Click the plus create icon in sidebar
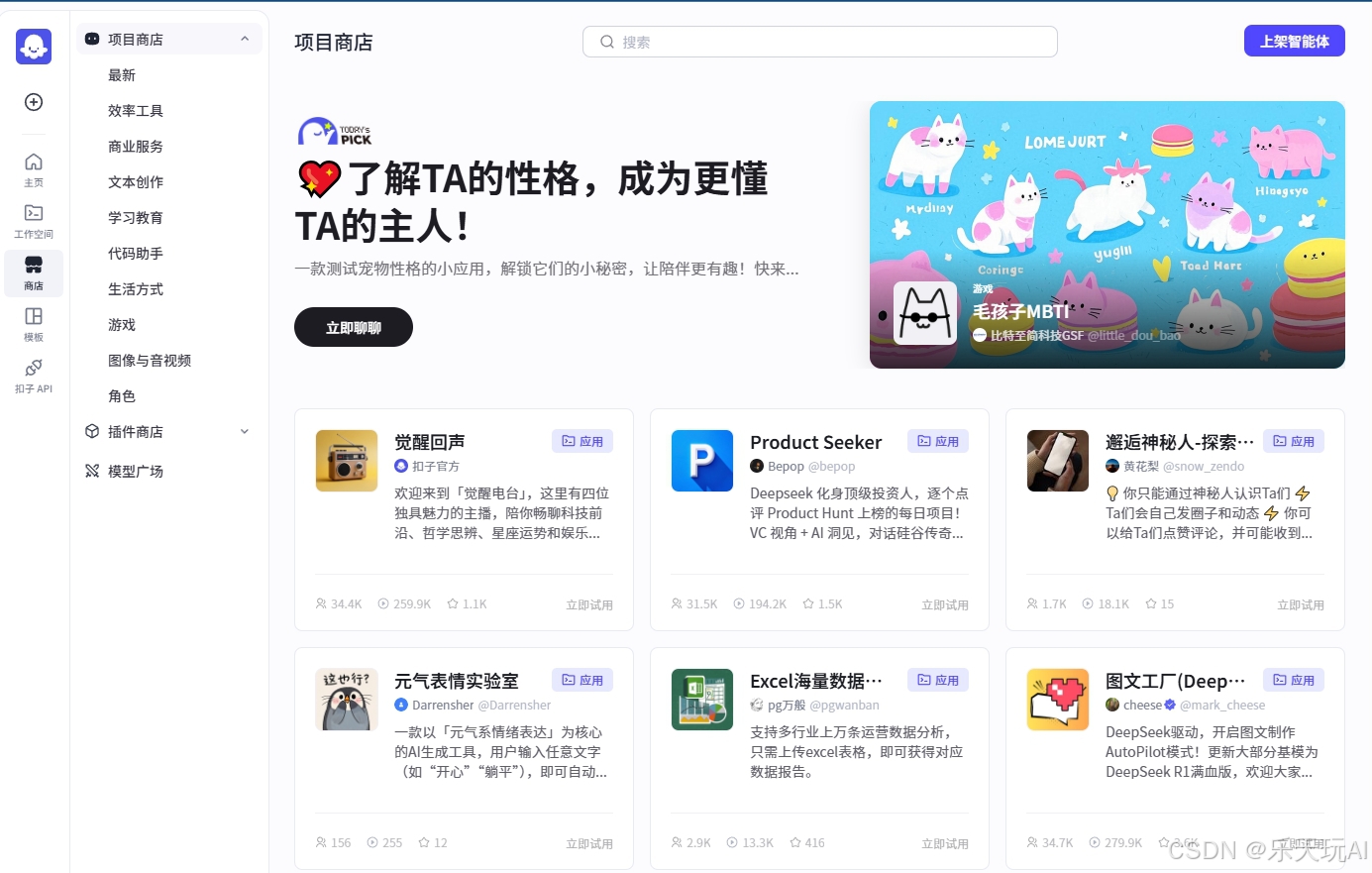 (34, 102)
